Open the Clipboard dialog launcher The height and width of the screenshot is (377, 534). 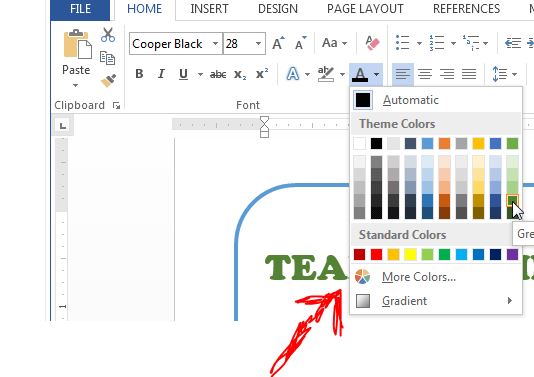point(116,106)
